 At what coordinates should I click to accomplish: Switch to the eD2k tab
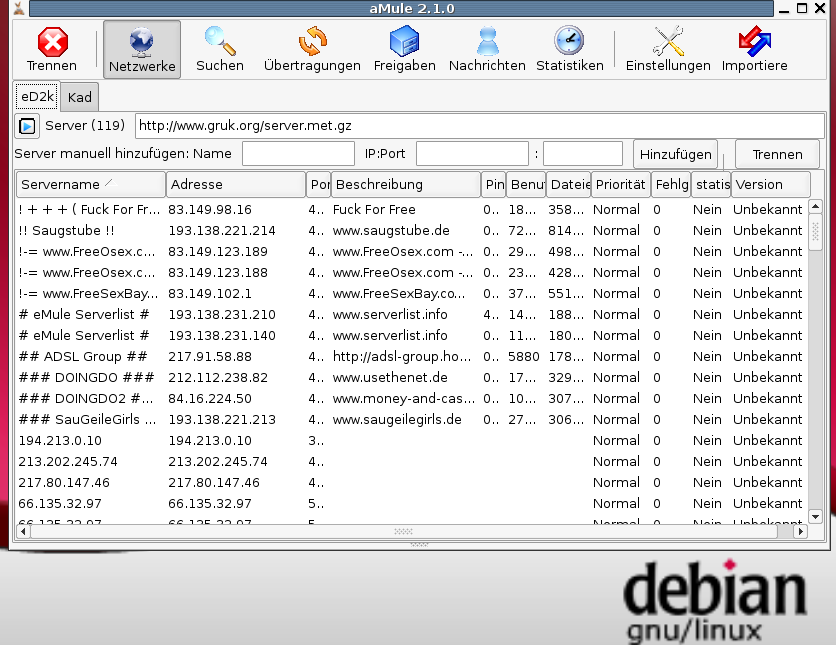click(37, 96)
